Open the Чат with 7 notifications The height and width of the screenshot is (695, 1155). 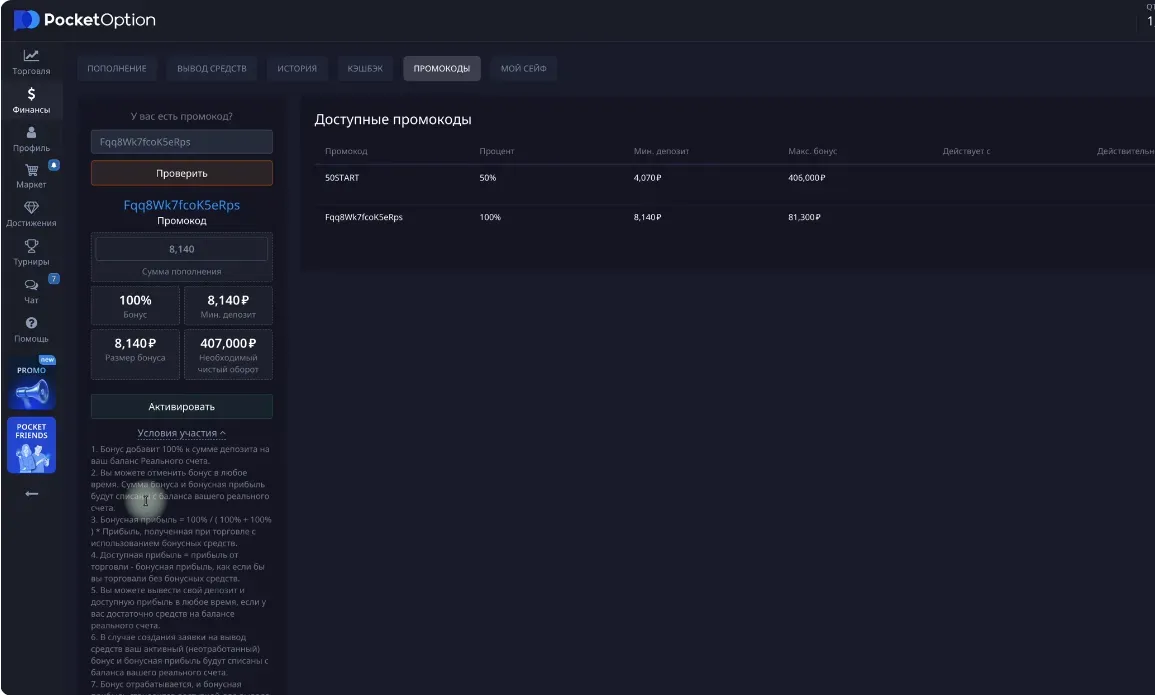click(x=31, y=291)
